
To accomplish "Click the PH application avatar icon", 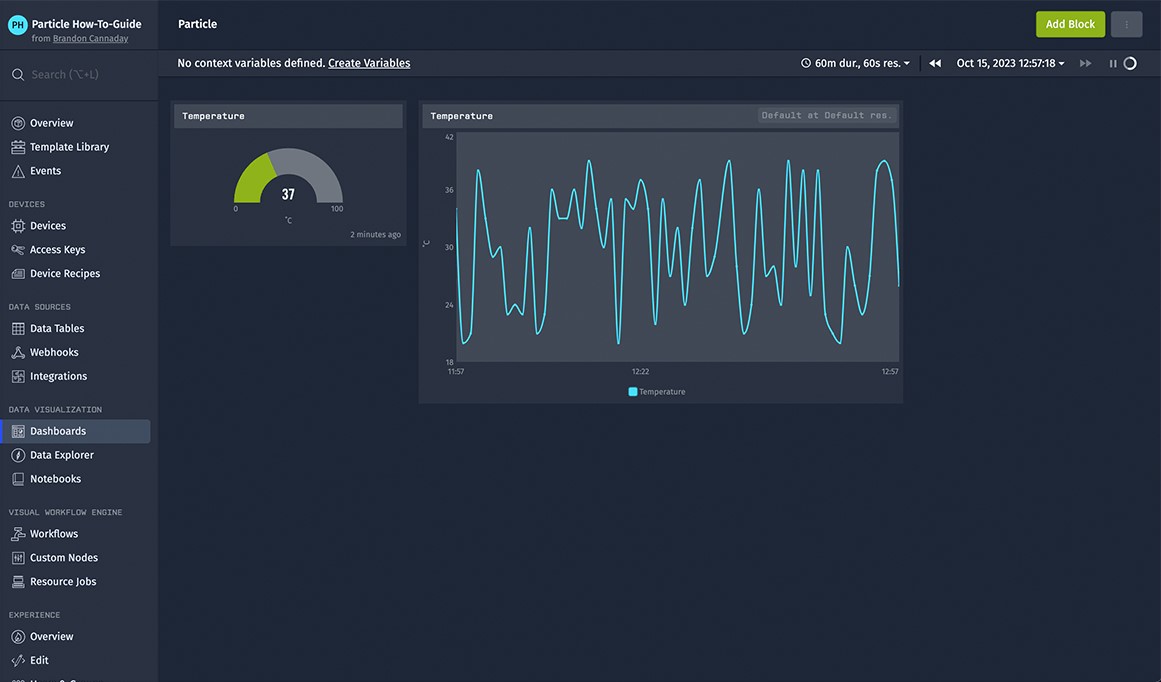I will click(17, 24).
